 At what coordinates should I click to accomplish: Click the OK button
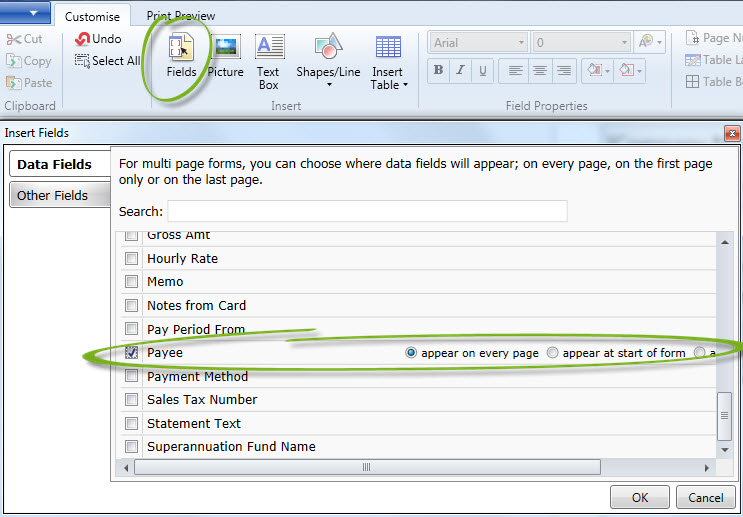coord(640,497)
